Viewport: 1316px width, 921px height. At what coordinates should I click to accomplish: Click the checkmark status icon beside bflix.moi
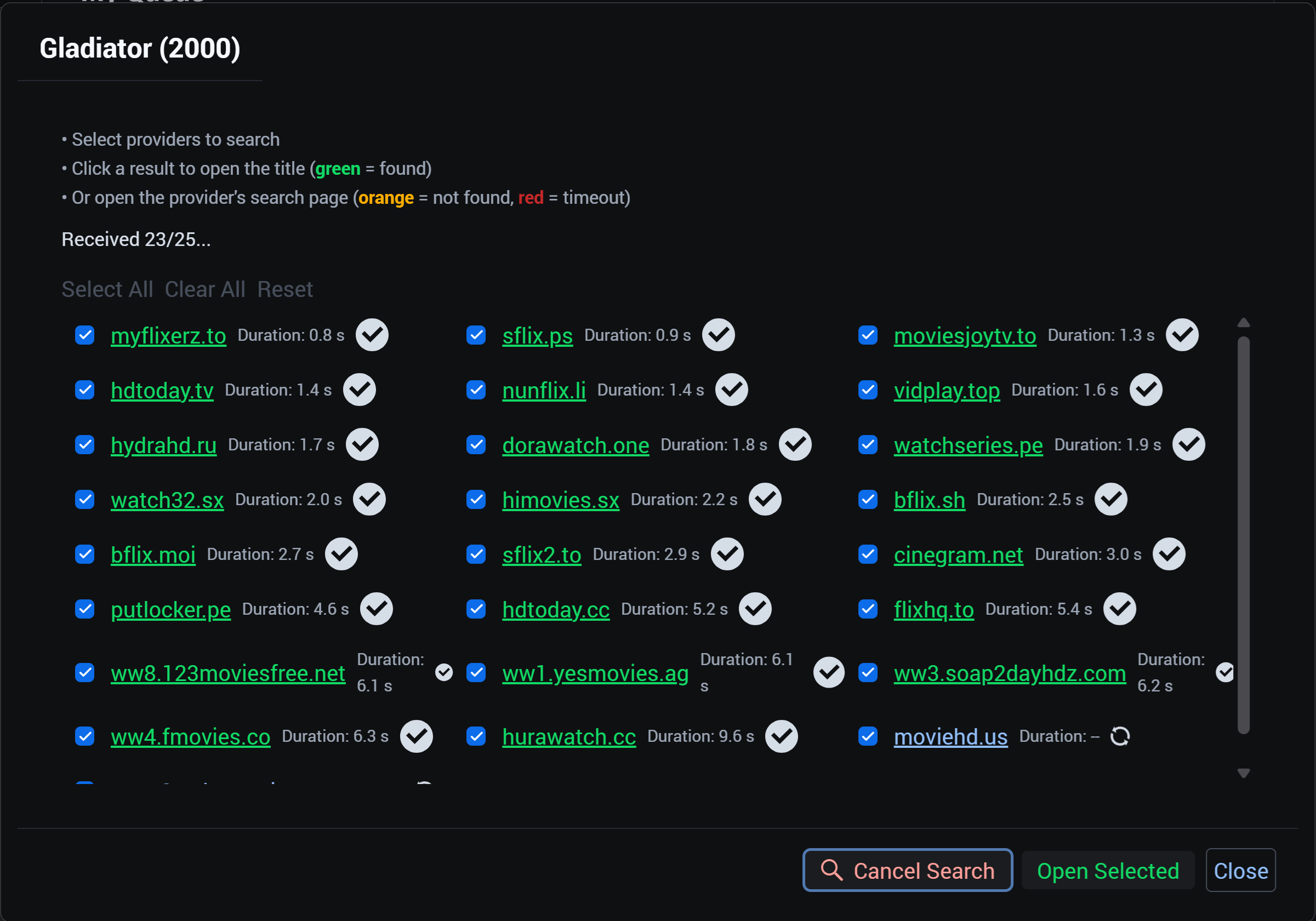pyautogui.click(x=341, y=554)
